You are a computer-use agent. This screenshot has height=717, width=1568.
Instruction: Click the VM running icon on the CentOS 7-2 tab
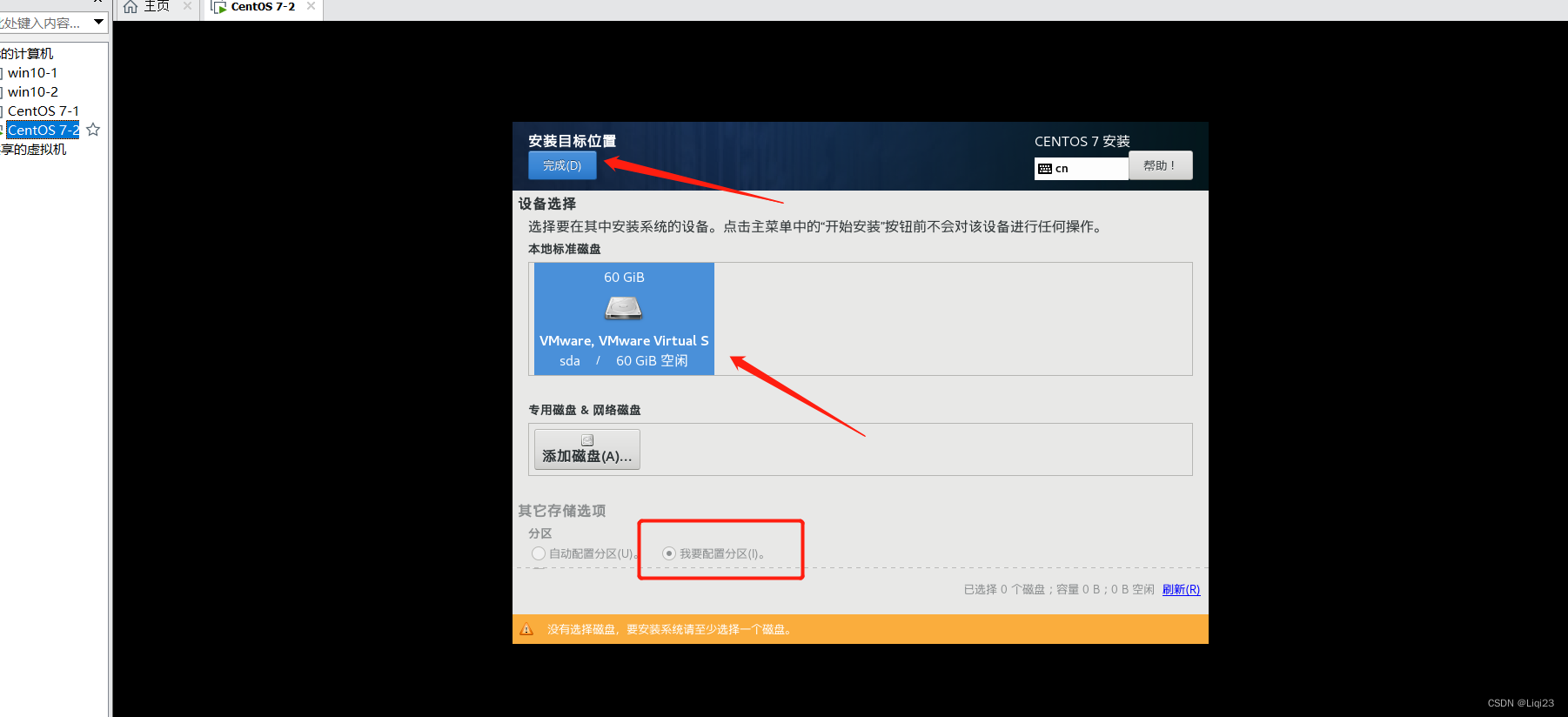point(218,7)
